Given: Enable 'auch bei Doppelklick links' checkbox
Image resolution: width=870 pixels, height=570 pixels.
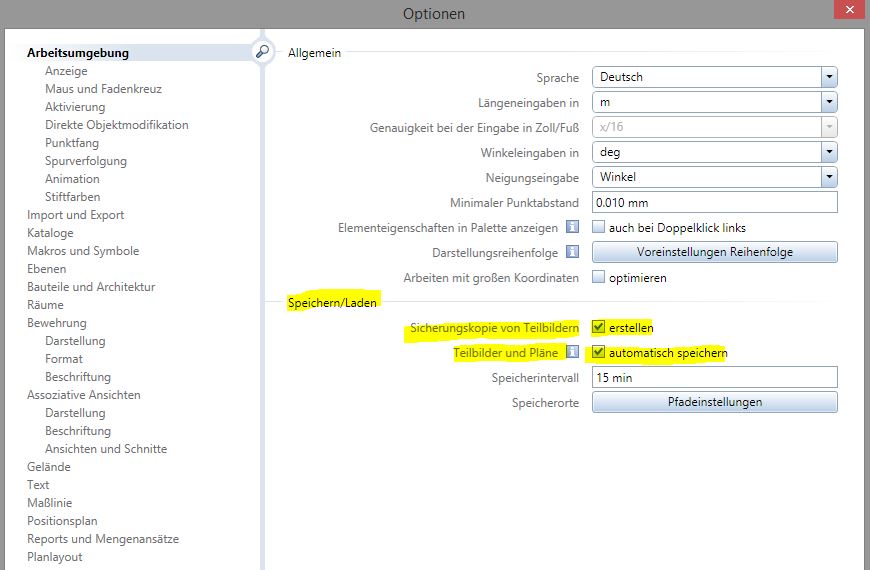Looking at the screenshot, I should (599, 228).
